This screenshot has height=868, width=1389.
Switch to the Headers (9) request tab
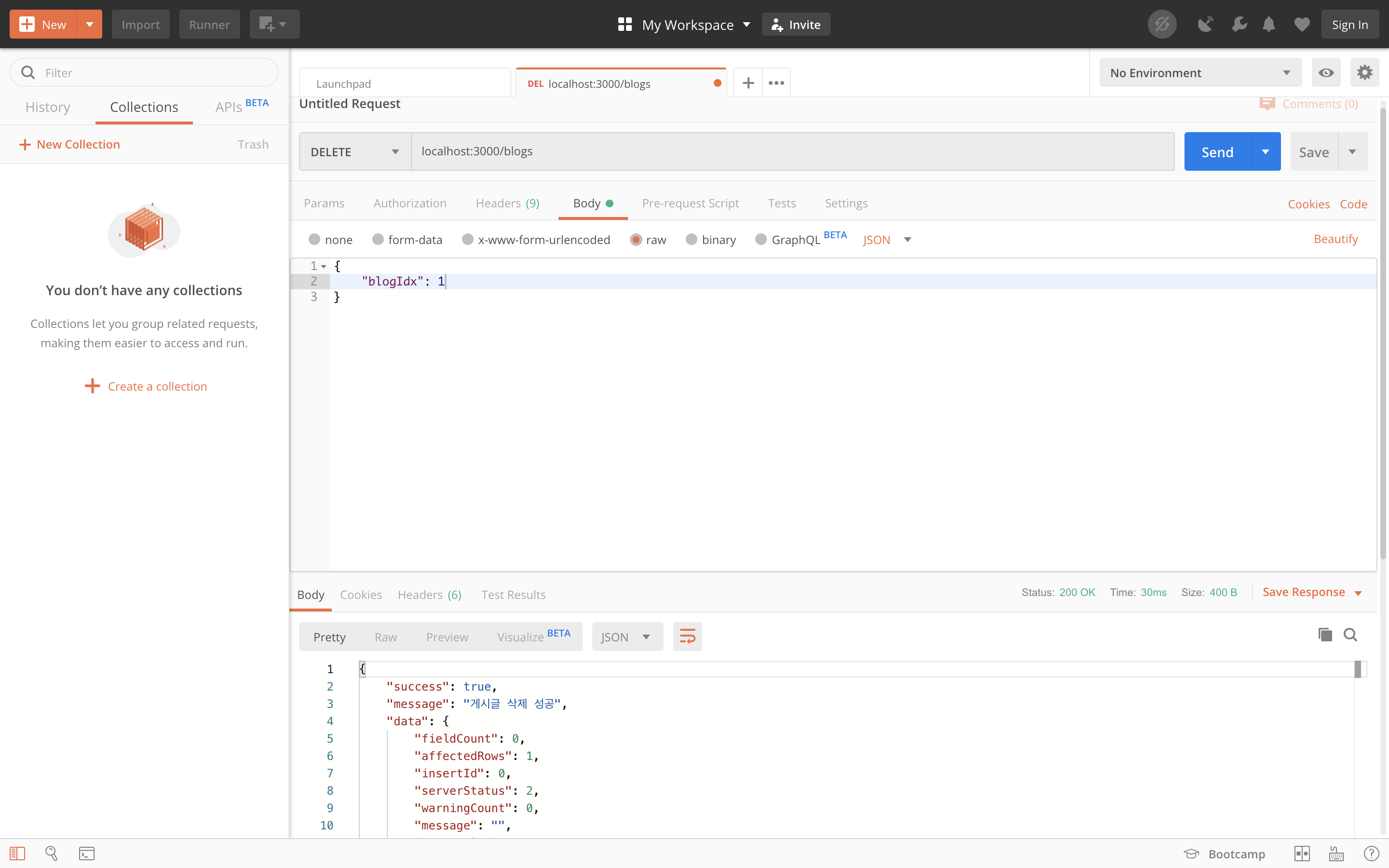tap(507, 203)
